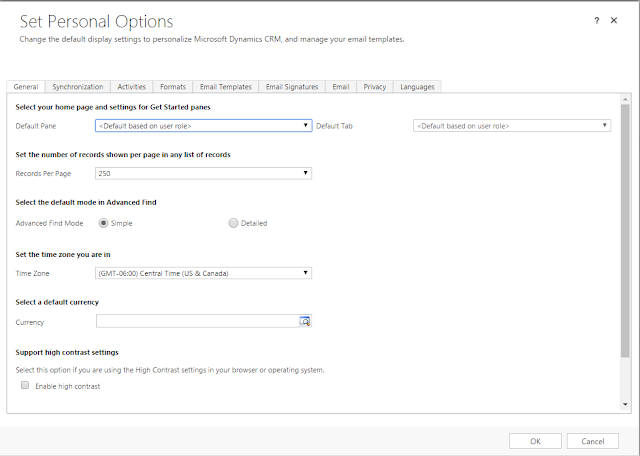Click the help question mark icon
This screenshot has height=456, width=640.
597,20
